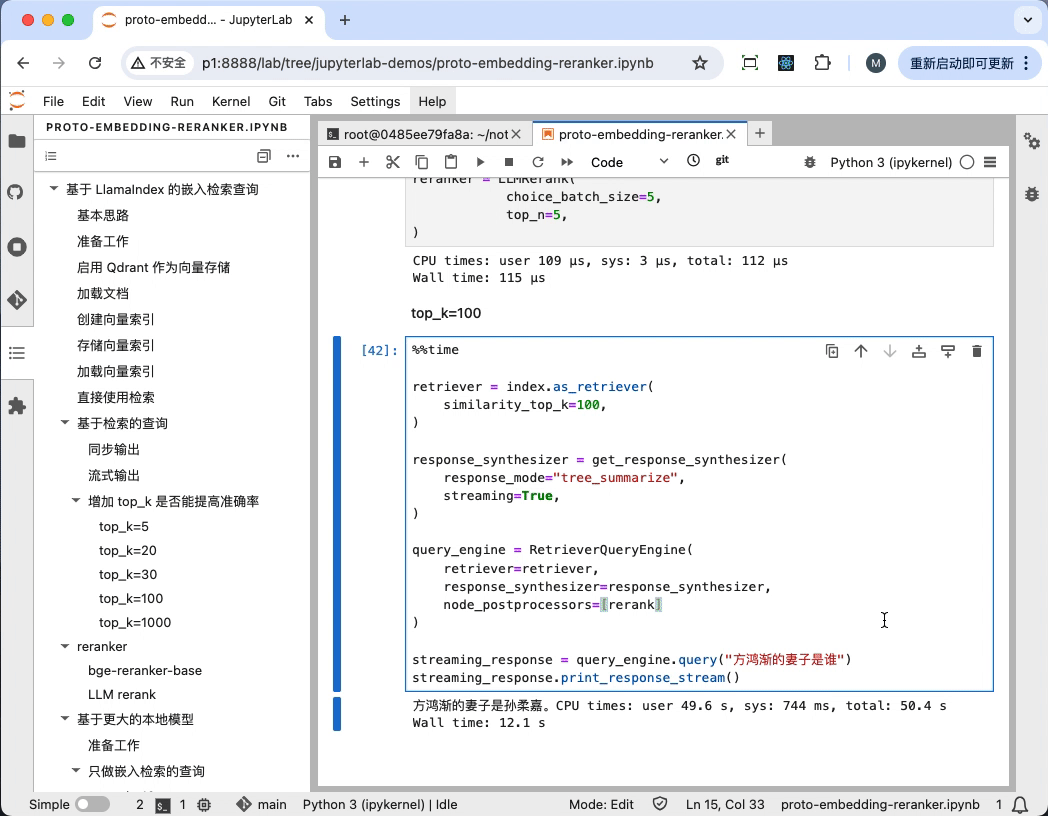Open the Kernel menu
This screenshot has height=816, width=1048.
[231, 101]
